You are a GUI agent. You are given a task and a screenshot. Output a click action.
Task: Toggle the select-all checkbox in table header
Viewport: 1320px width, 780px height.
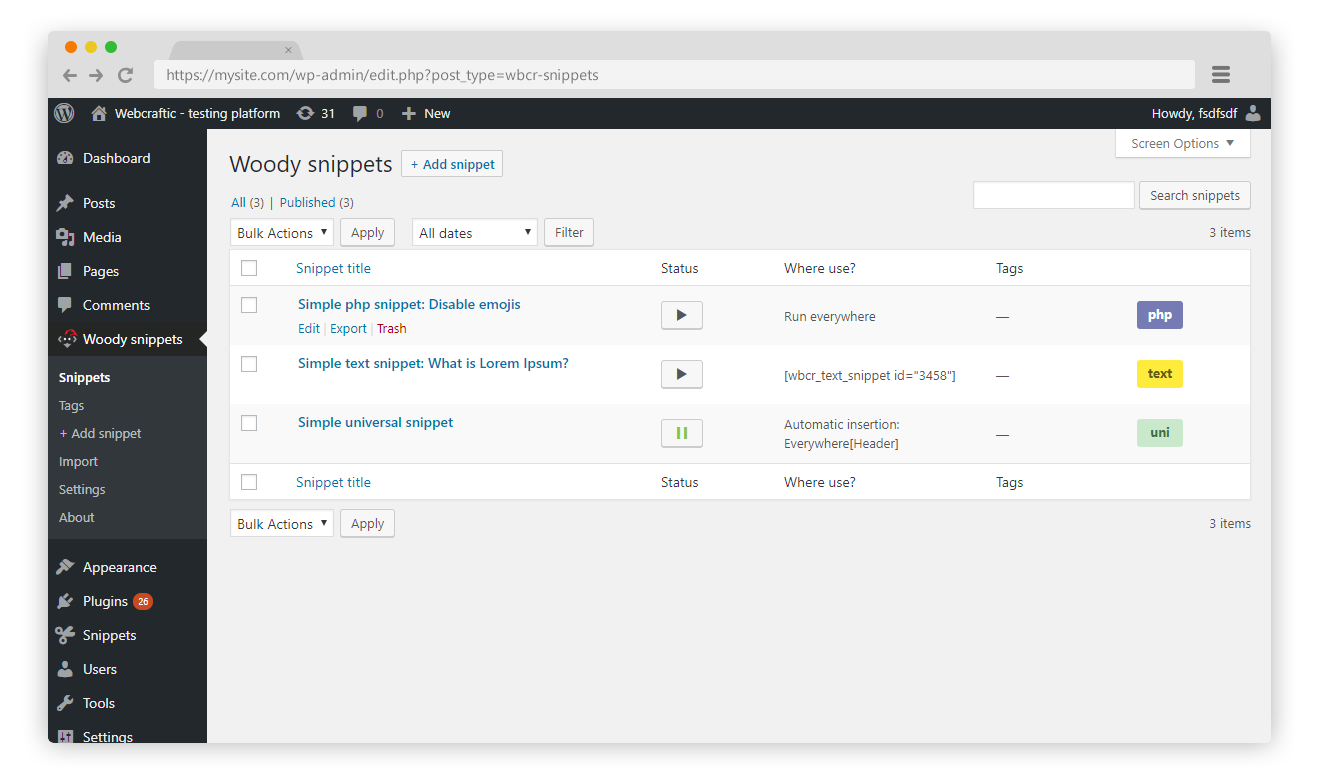pyautogui.click(x=249, y=268)
